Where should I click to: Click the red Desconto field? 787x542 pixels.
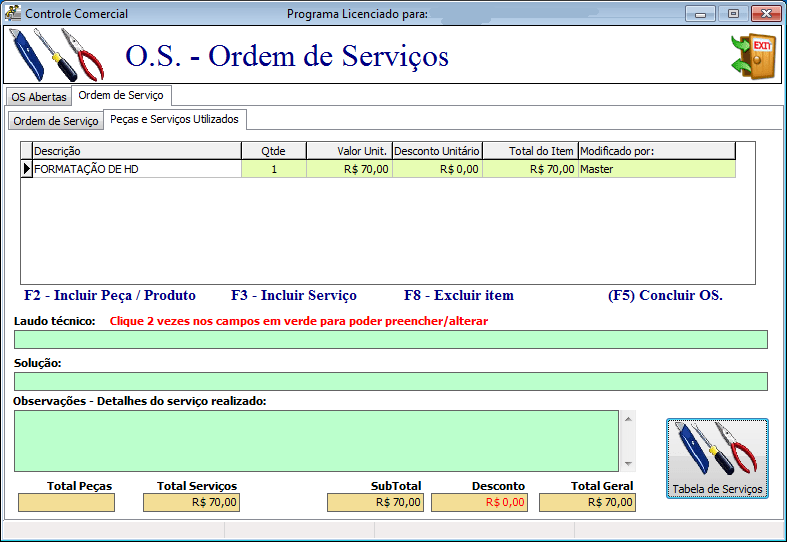(479, 502)
